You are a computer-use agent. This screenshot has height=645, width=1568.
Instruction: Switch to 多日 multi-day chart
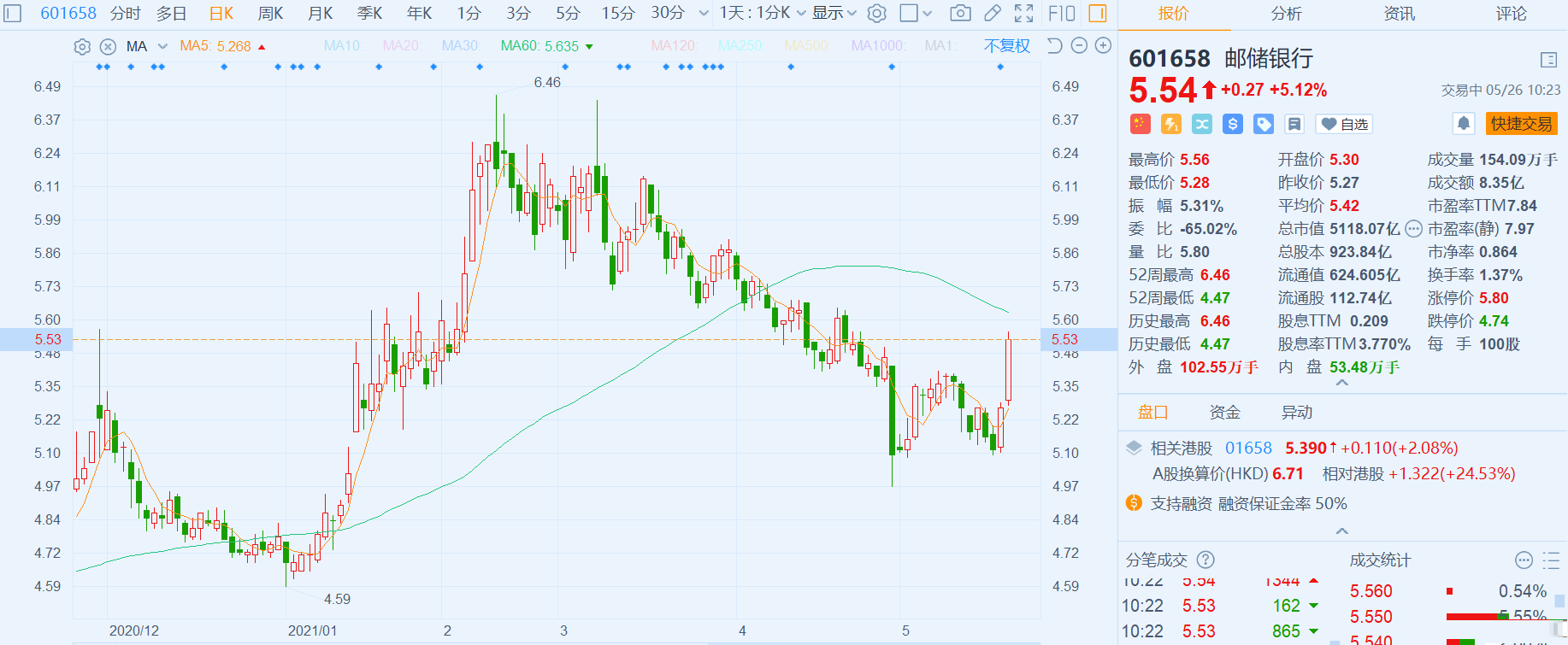[171, 13]
